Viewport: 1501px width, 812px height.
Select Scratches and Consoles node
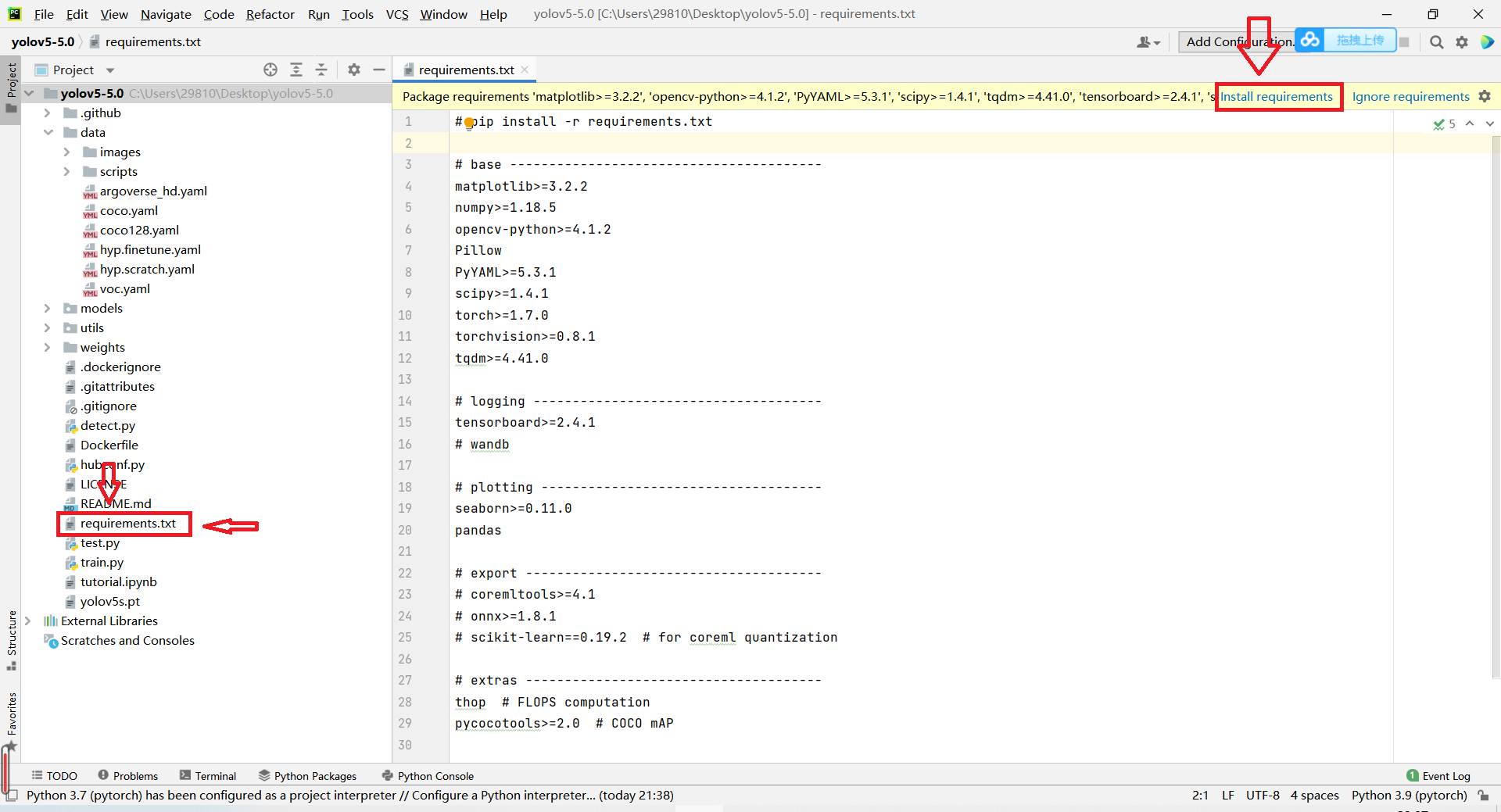coord(127,640)
